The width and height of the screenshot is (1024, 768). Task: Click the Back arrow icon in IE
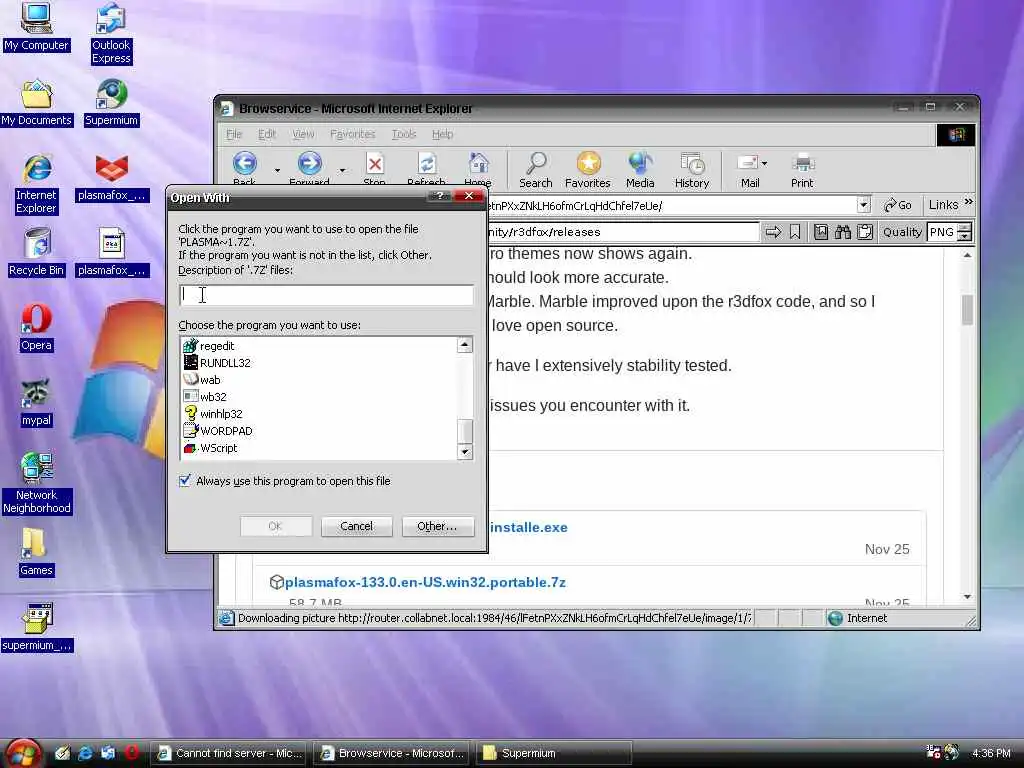(x=245, y=164)
